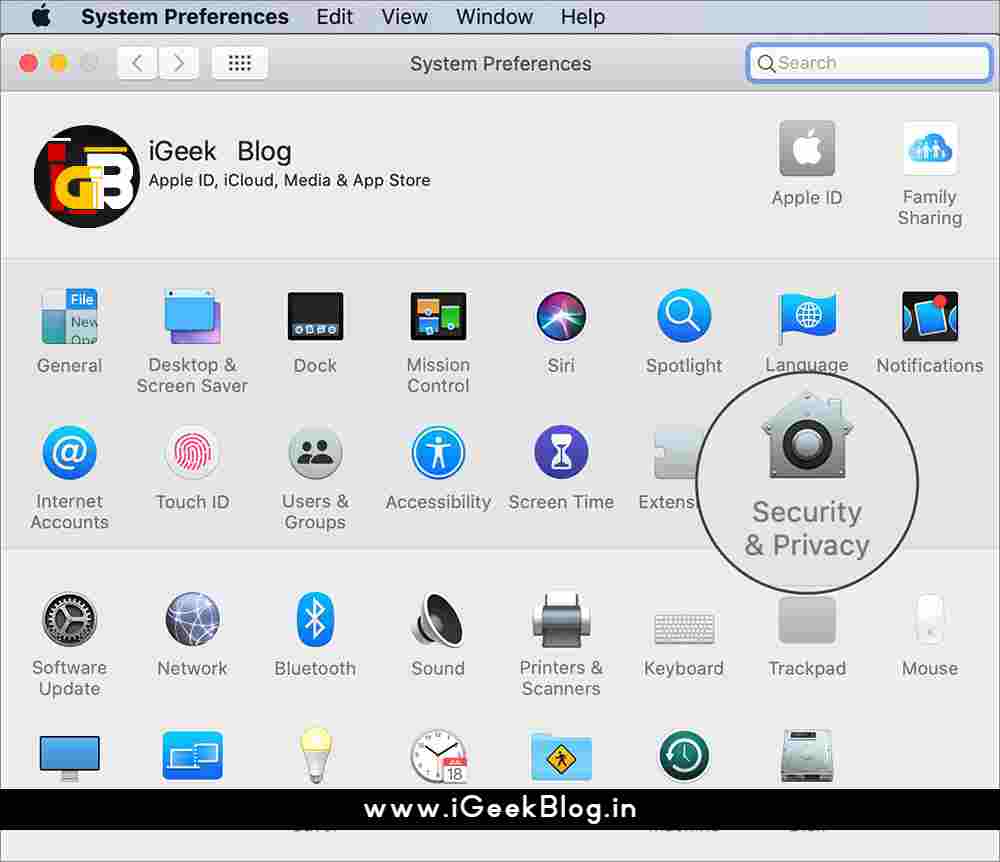Open the Siri preferences pane

(x=561, y=331)
